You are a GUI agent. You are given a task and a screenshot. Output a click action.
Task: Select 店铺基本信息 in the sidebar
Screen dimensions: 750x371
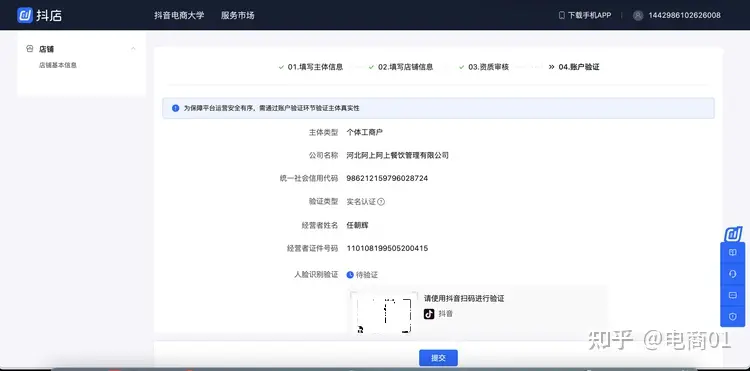click(x=58, y=65)
